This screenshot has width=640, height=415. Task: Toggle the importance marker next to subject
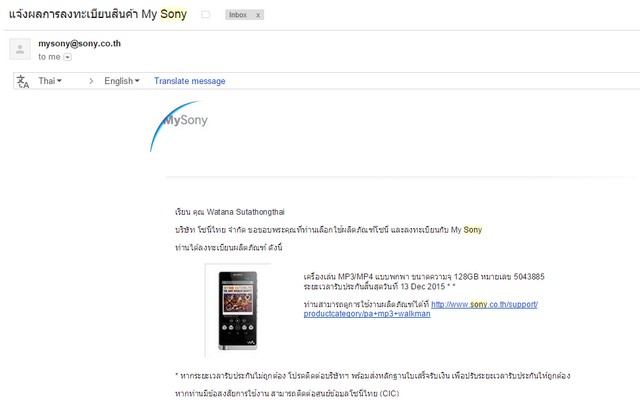point(206,15)
